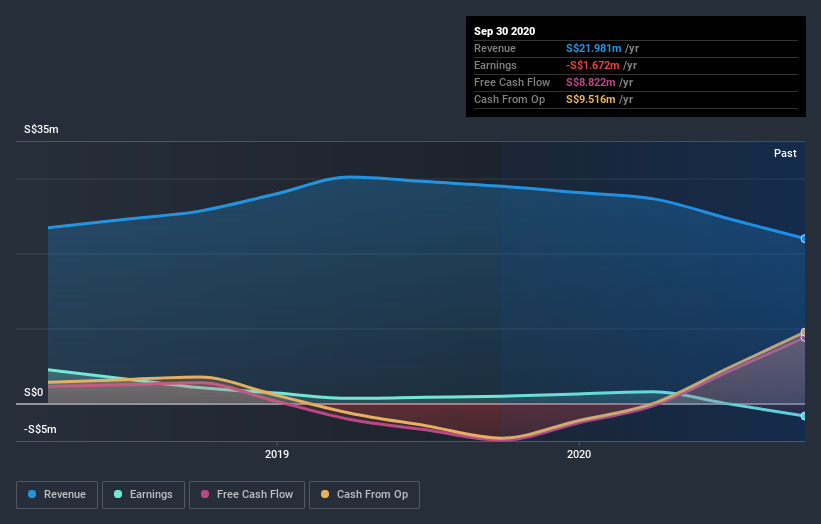This screenshot has height=524, width=821.
Task: Toggle the Free Cash Flow legend button
Action: tap(247, 495)
